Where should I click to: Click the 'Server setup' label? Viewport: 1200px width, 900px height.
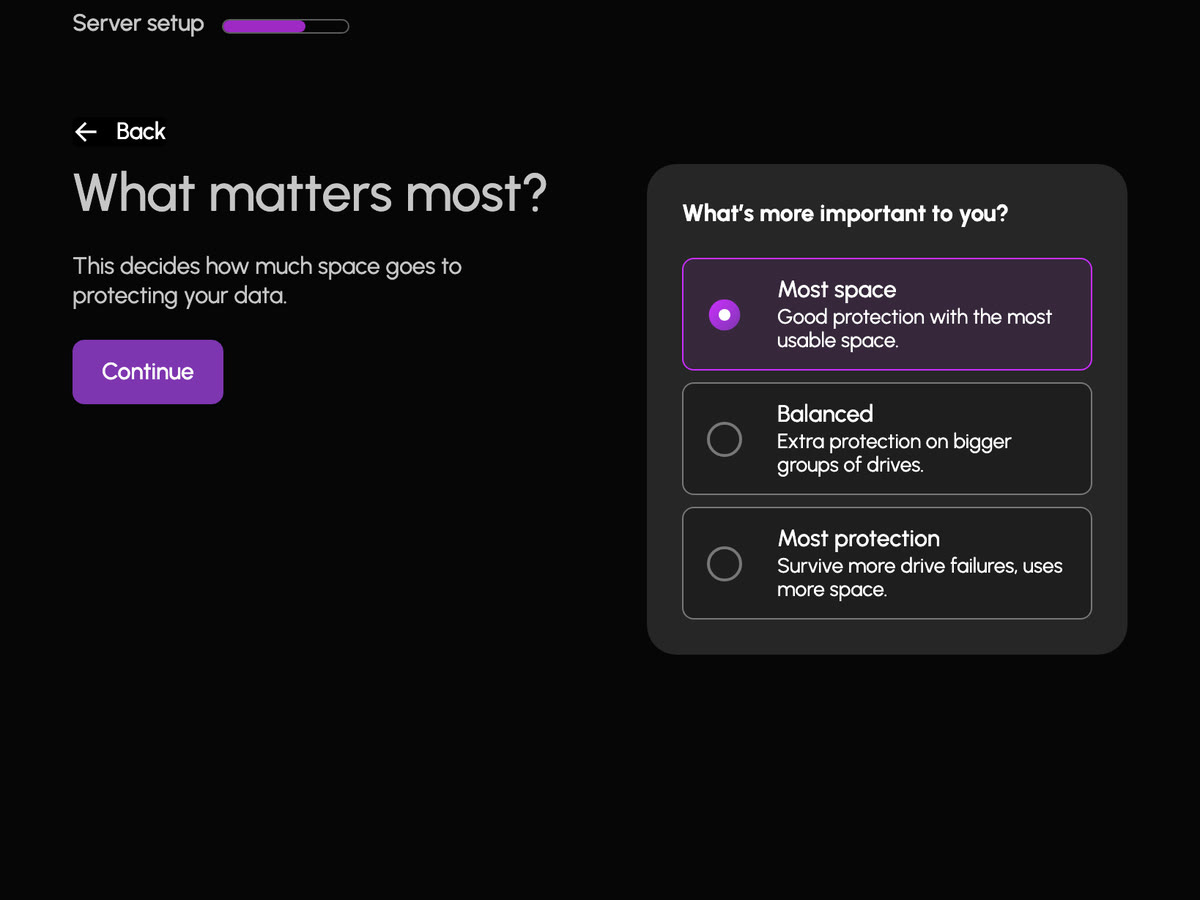138,24
